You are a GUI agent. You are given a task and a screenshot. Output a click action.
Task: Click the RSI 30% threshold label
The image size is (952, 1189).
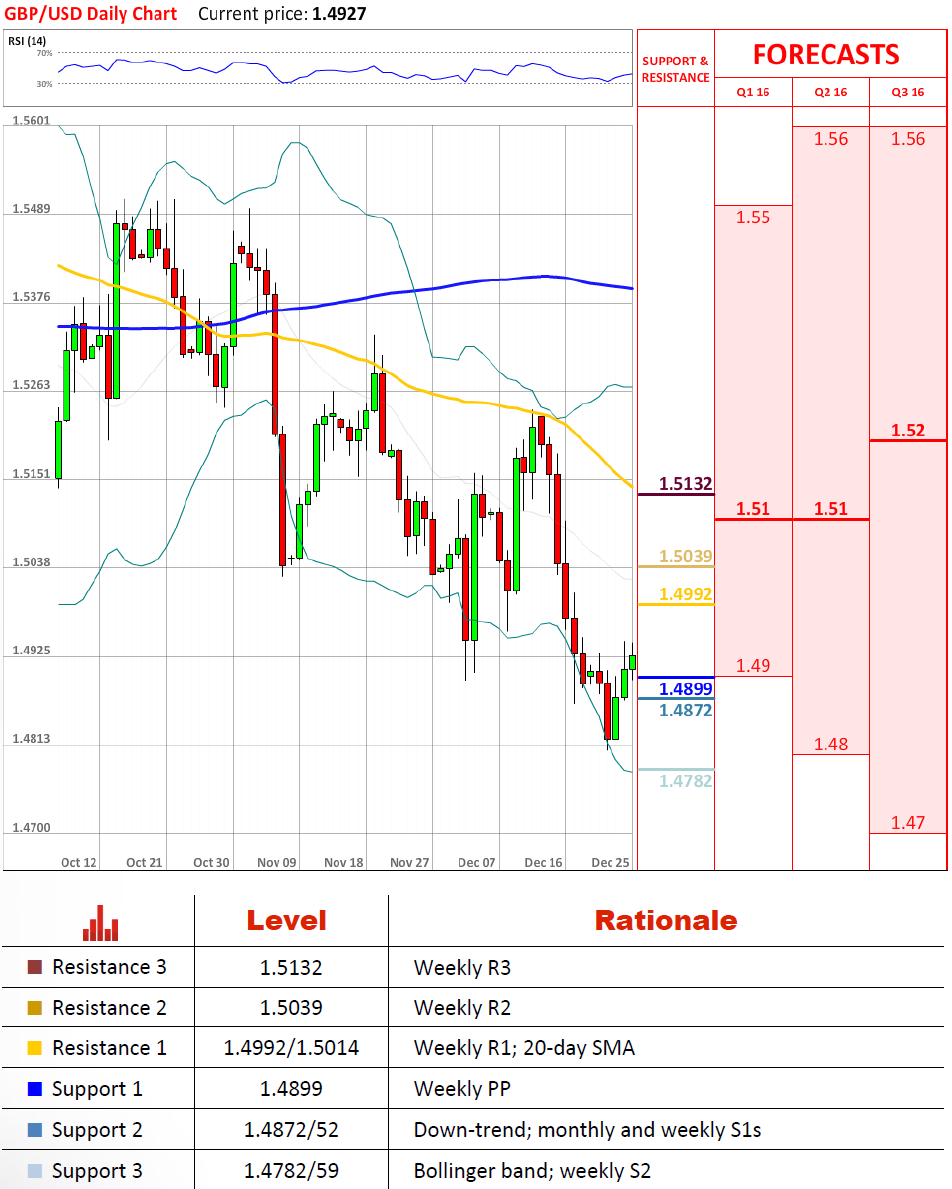click(x=44, y=84)
